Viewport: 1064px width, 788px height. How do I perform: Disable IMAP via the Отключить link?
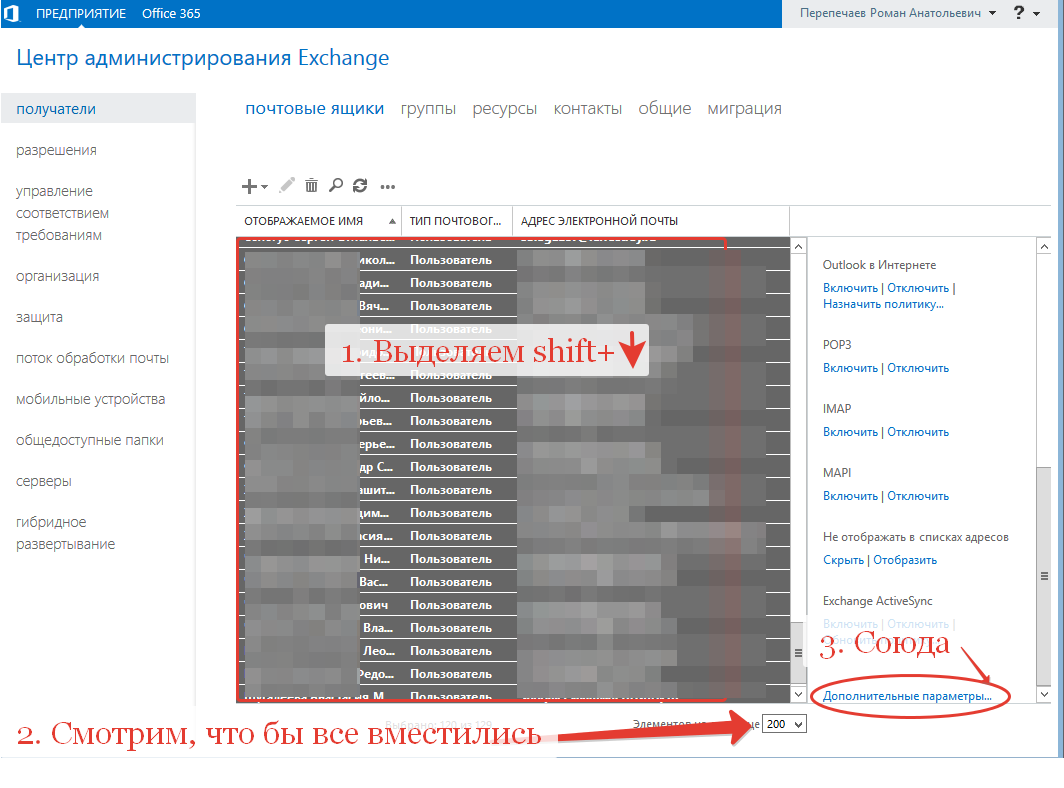point(918,432)
